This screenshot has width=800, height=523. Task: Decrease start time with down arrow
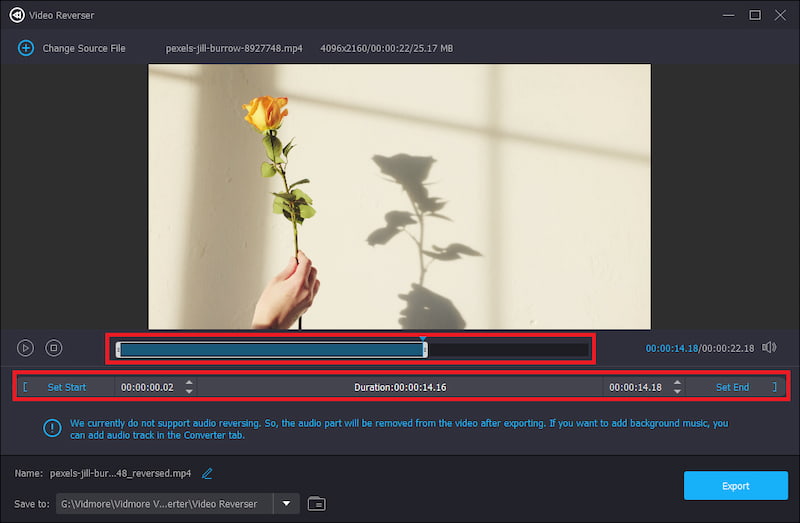(189, 391)
